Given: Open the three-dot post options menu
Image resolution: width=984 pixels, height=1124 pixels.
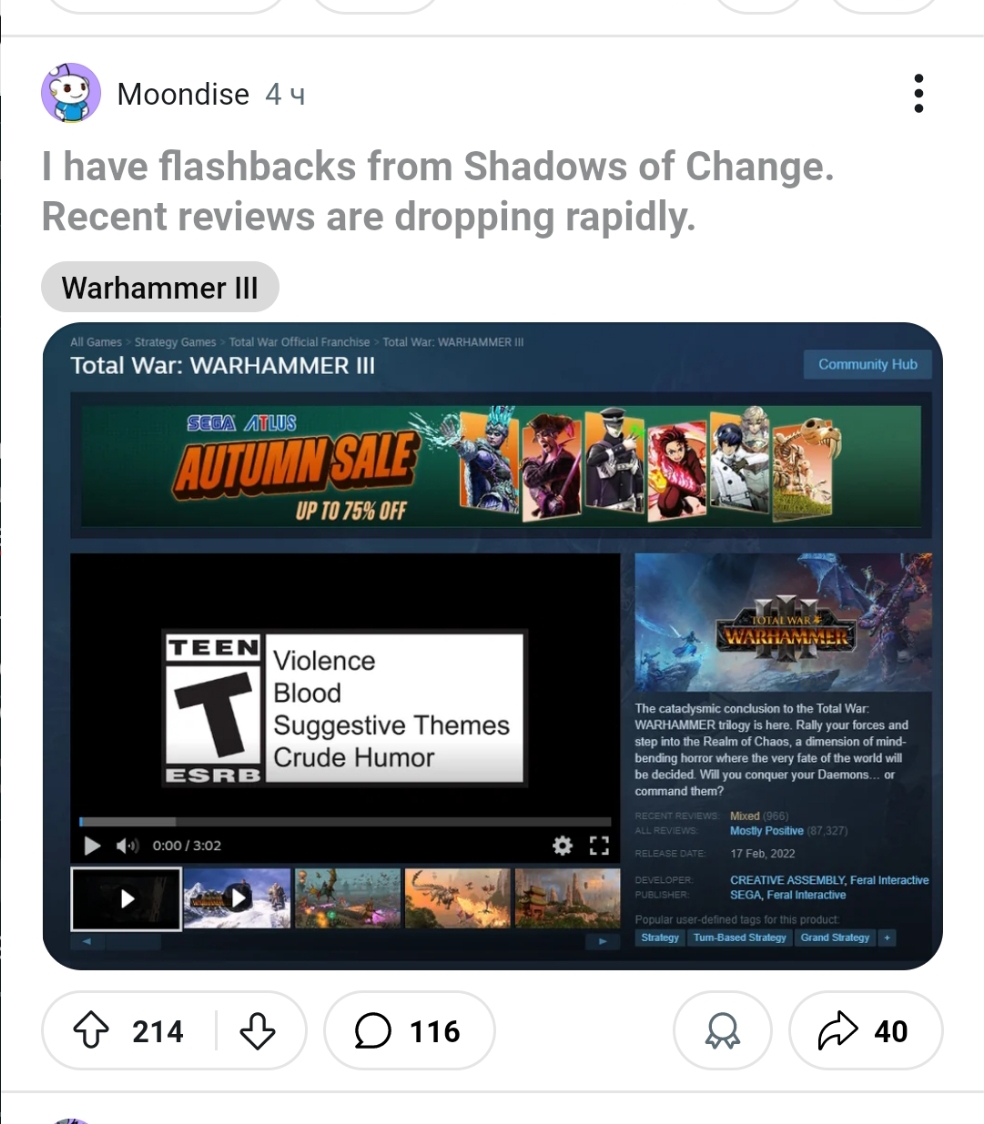Looking at the screenshot, I should 918,93.
